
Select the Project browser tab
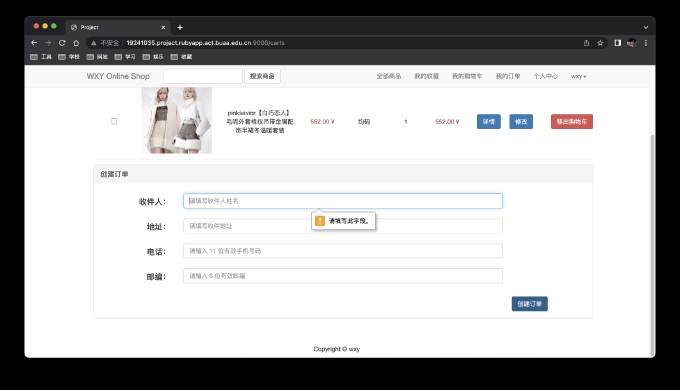click(118, 27)
